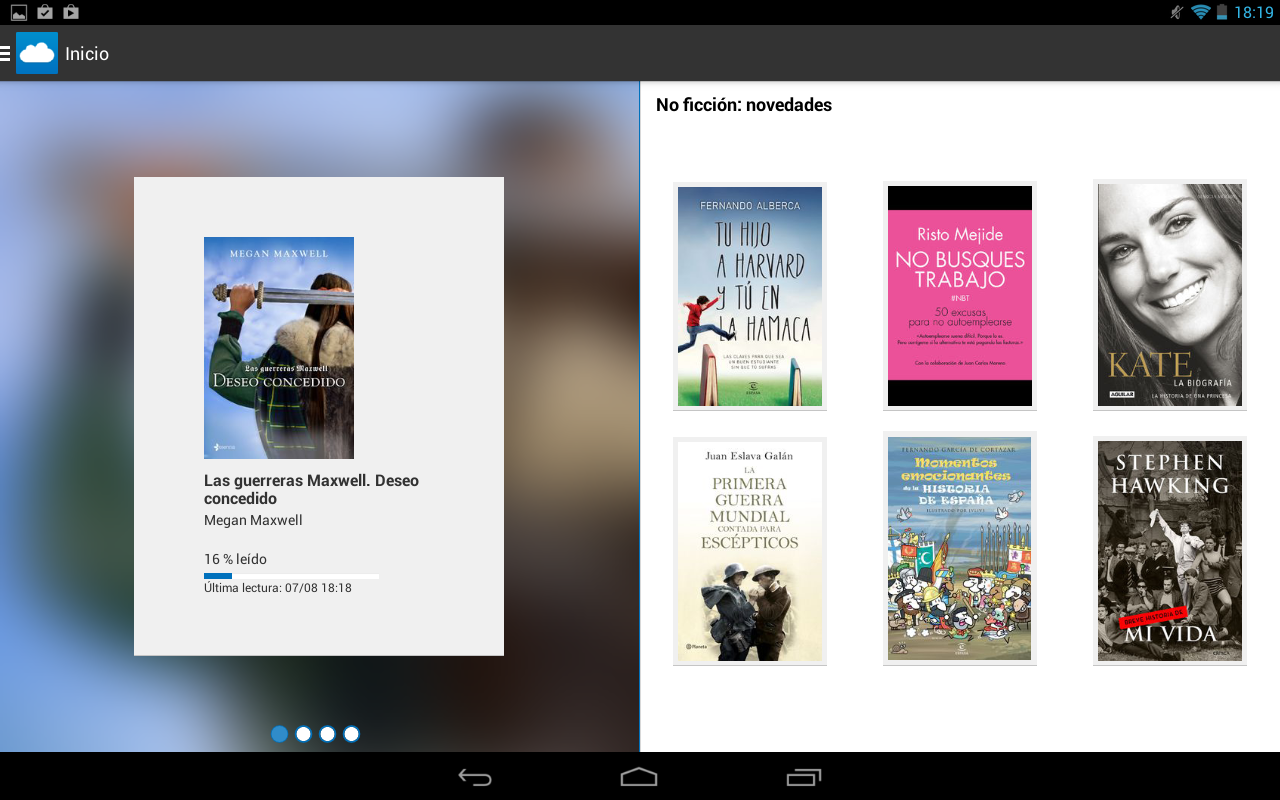The image size is (1280, 800).
Task: Open Risto Mejide No busques trabajo book
Action: [960, 296]
